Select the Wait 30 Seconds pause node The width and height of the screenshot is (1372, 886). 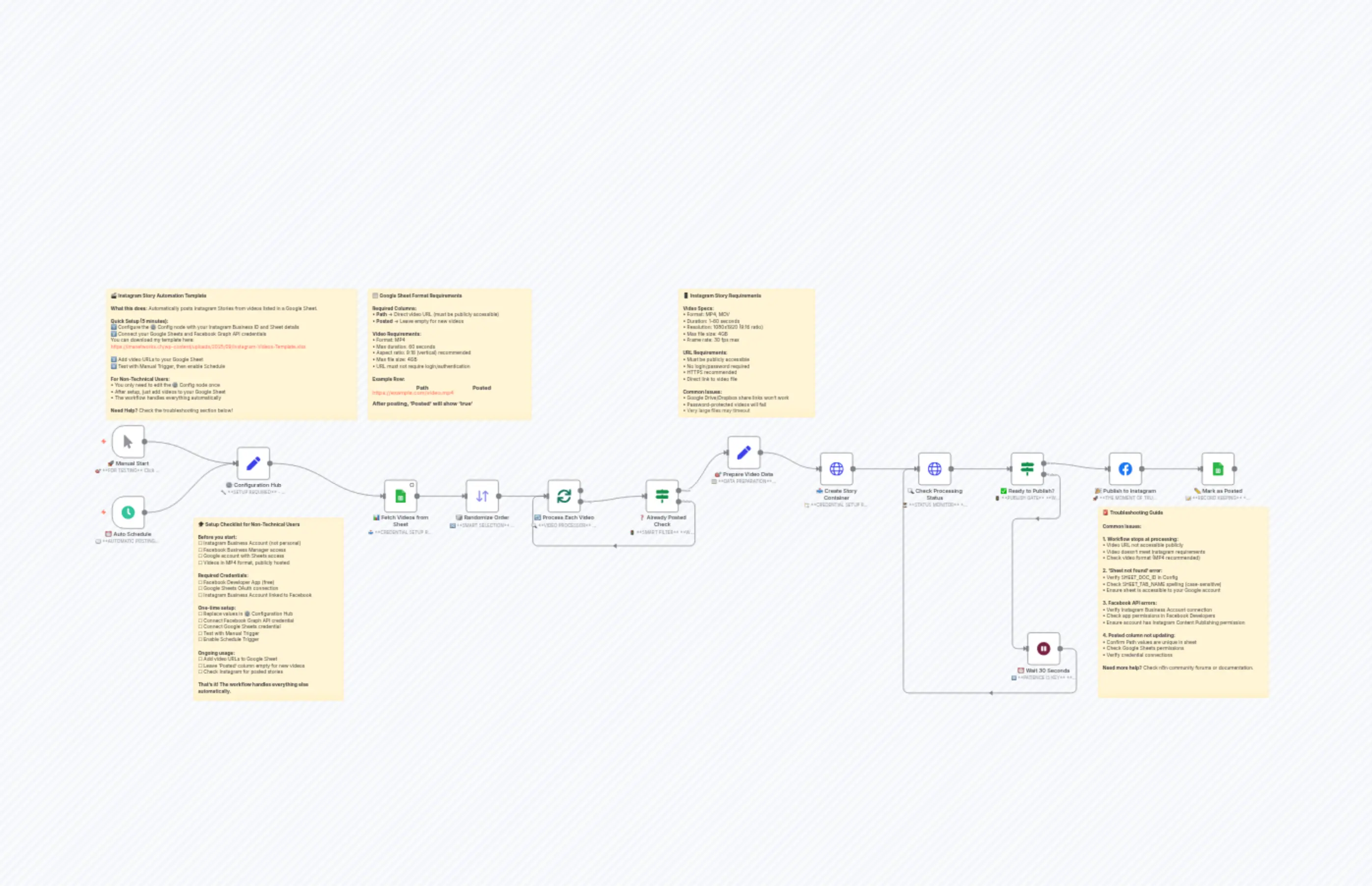click(x=1043, y=648)
